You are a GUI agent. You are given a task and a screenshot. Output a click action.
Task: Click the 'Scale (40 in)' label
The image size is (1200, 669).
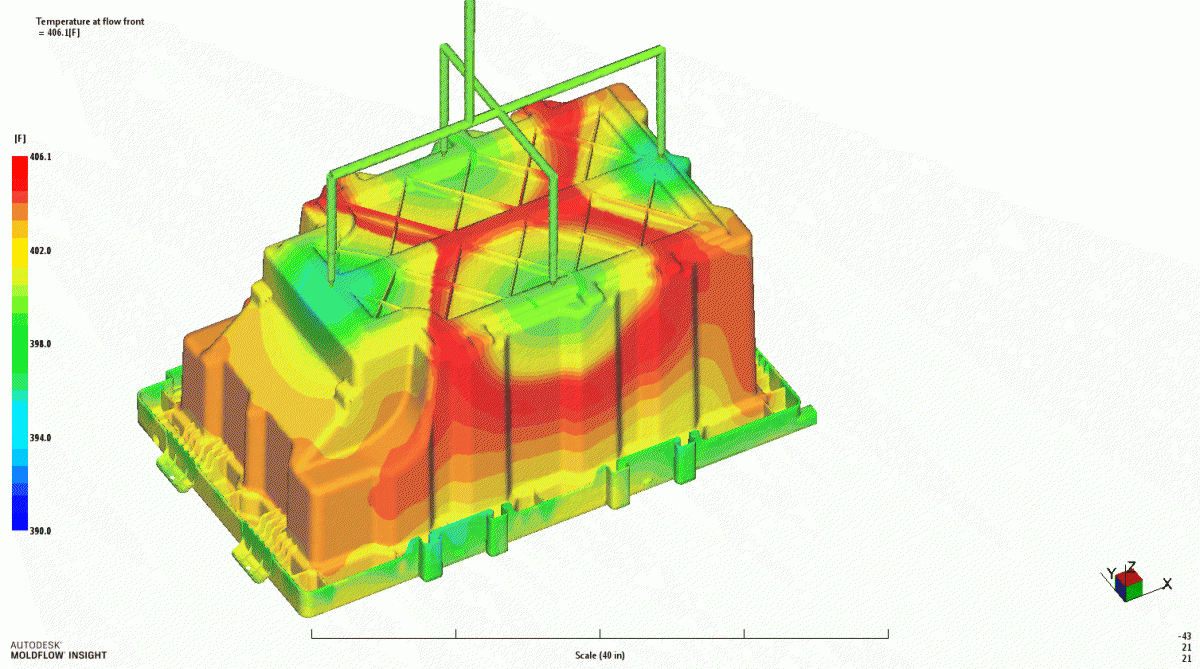(x=600, y=656)
